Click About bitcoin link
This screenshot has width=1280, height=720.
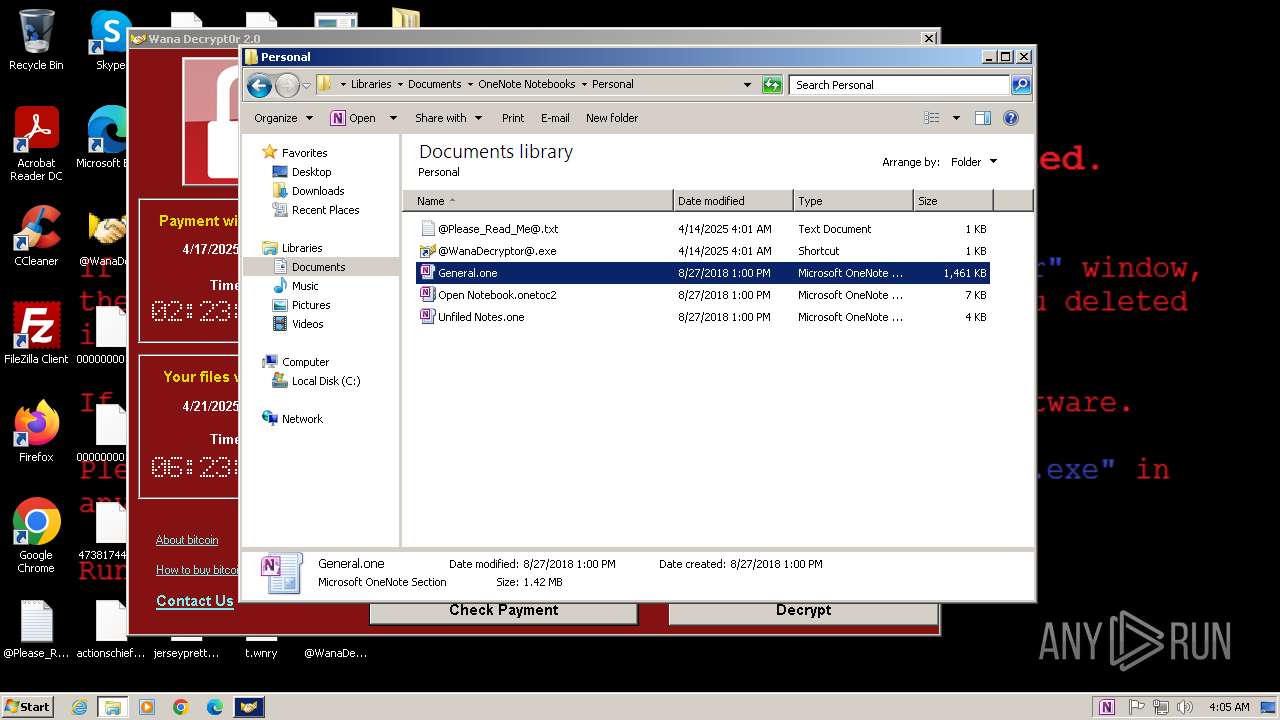tap(187, 540)
